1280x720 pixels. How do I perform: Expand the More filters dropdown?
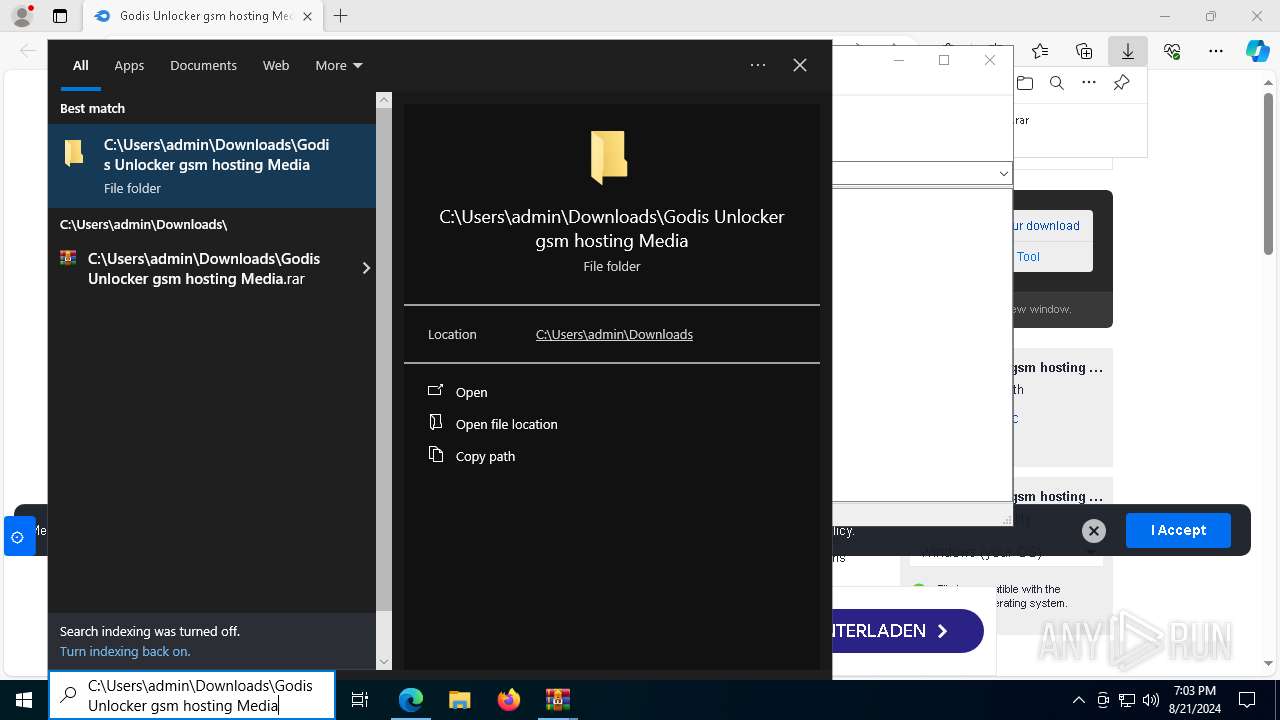pos(339,65)
